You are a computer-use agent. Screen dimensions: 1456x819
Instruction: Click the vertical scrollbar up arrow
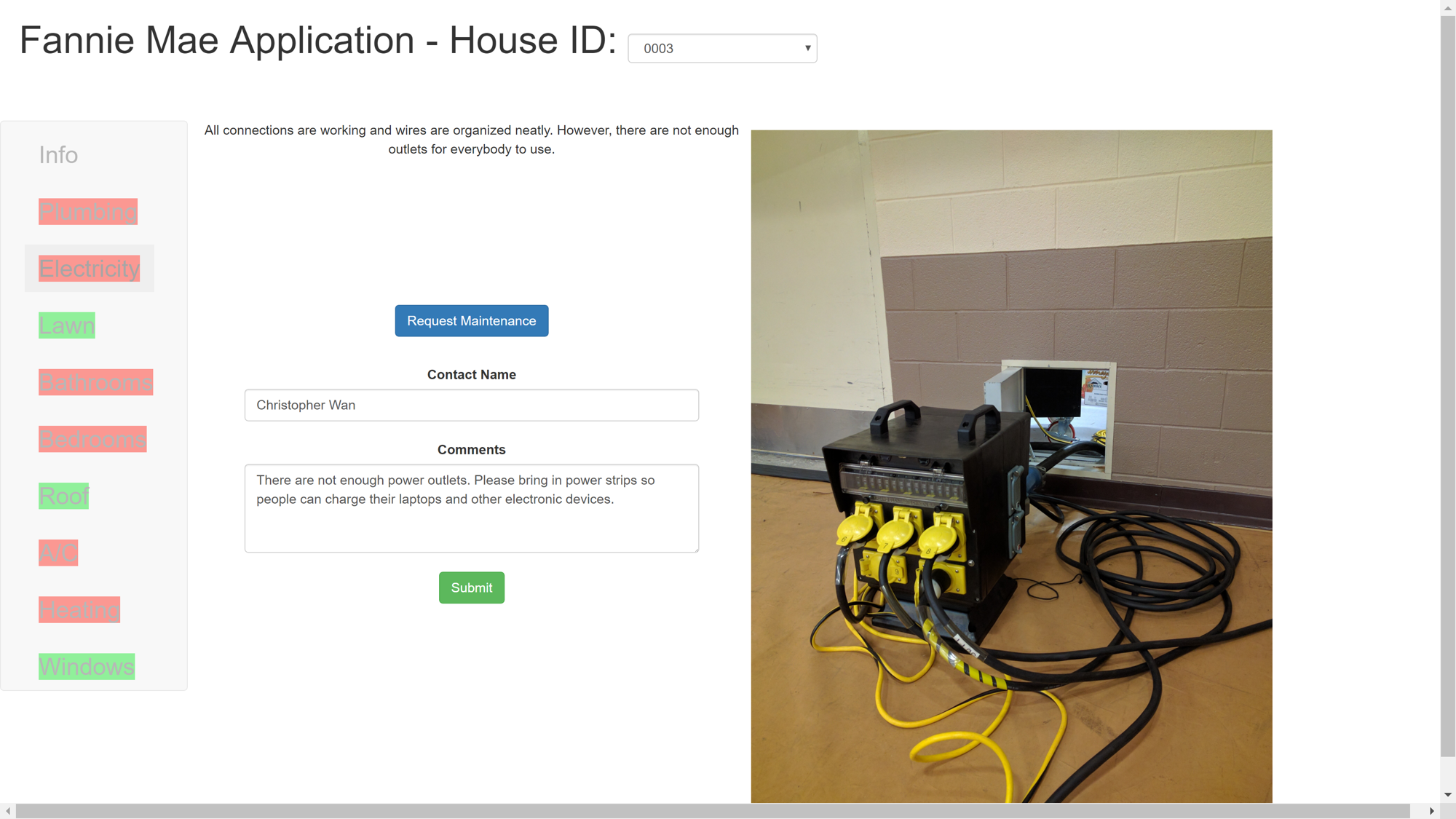1447,7
